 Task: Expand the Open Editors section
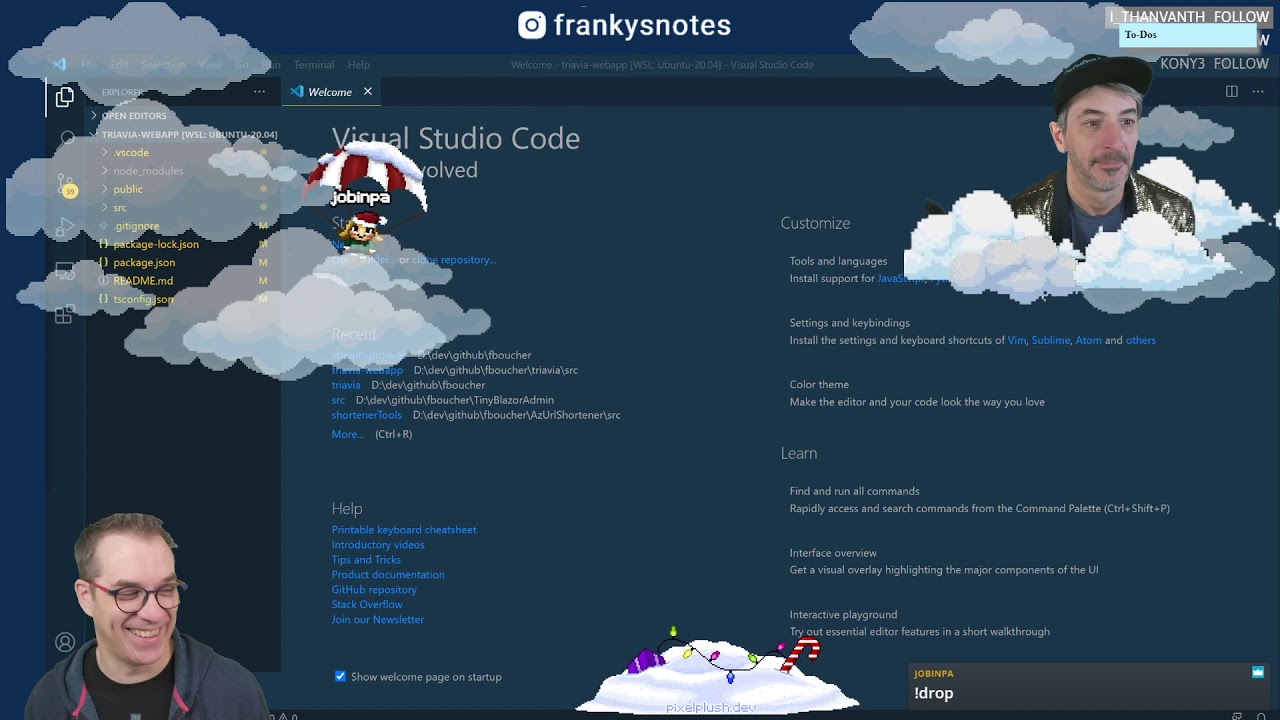[x=134, y=116]
